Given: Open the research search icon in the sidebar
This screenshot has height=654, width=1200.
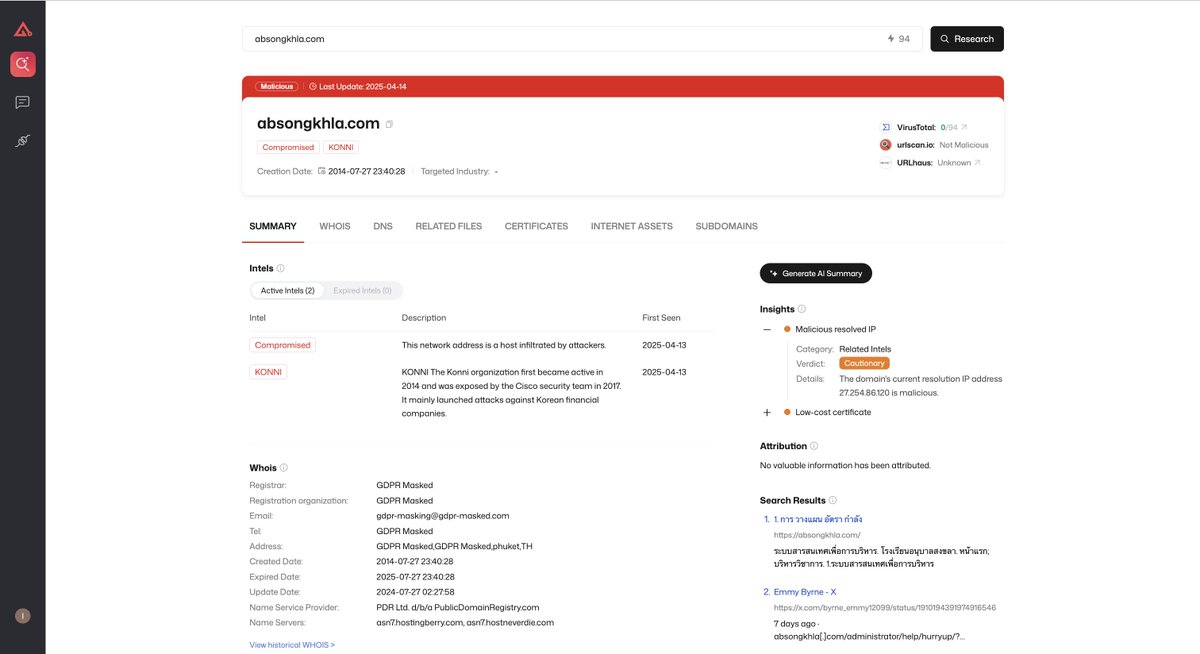Looking at the screenshot, I should pos(22,65).
